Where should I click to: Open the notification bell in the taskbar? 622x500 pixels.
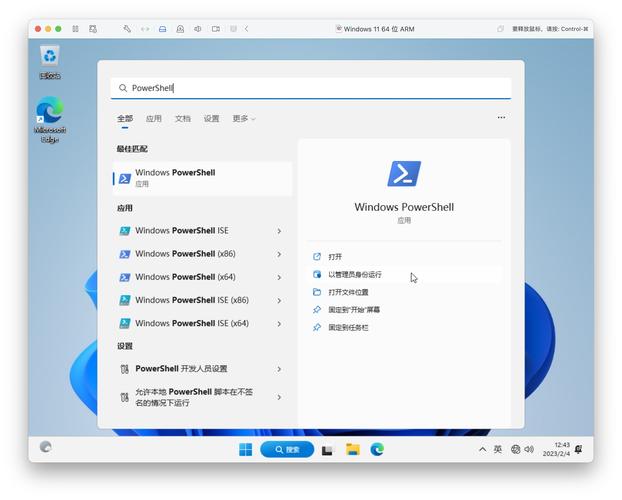click(579, 449)
